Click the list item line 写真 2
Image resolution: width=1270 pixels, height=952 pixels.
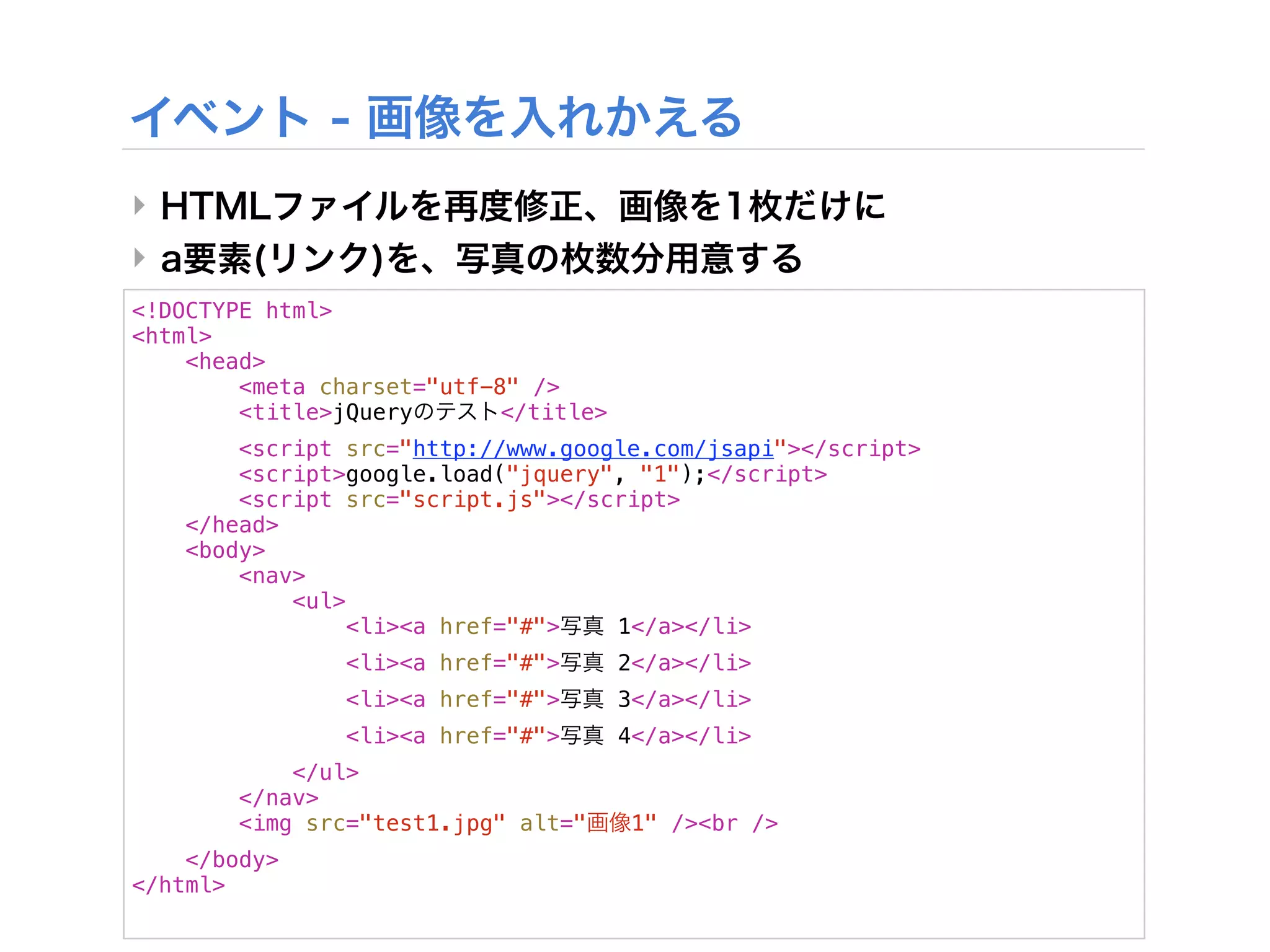(x=548, y=663)
